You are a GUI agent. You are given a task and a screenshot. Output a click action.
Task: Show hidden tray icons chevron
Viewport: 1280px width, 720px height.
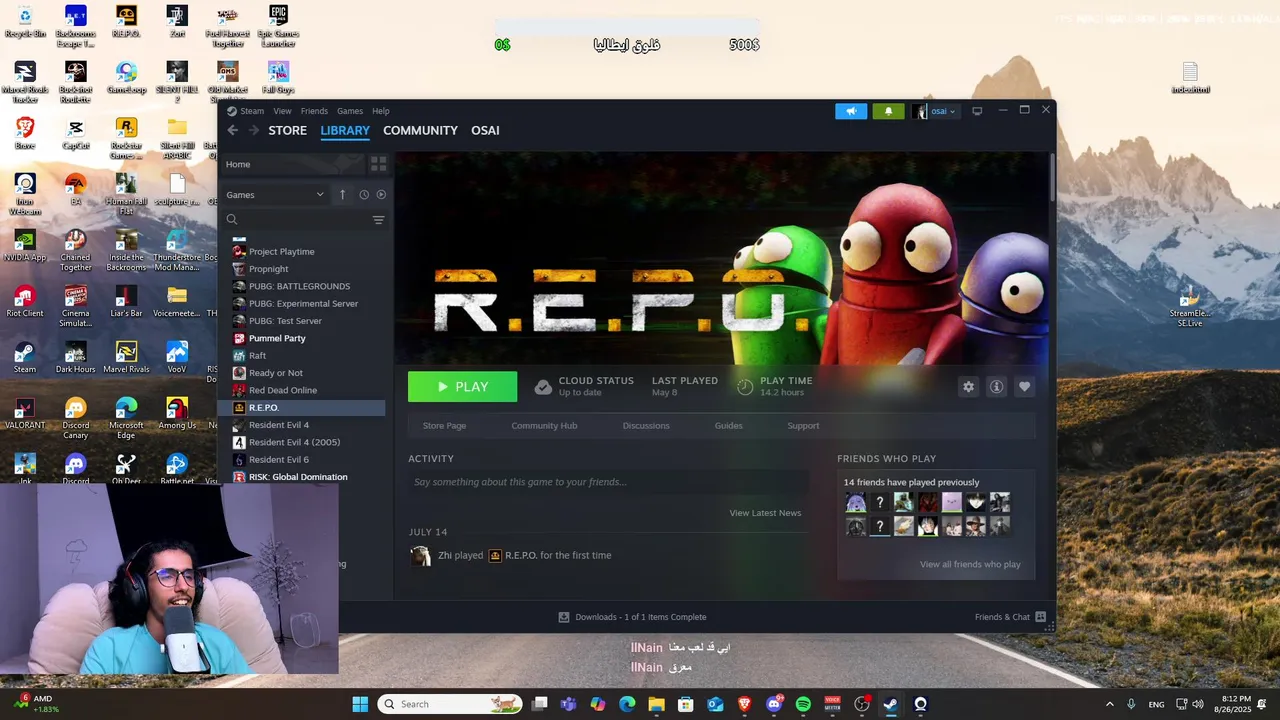click(1109, 704)
